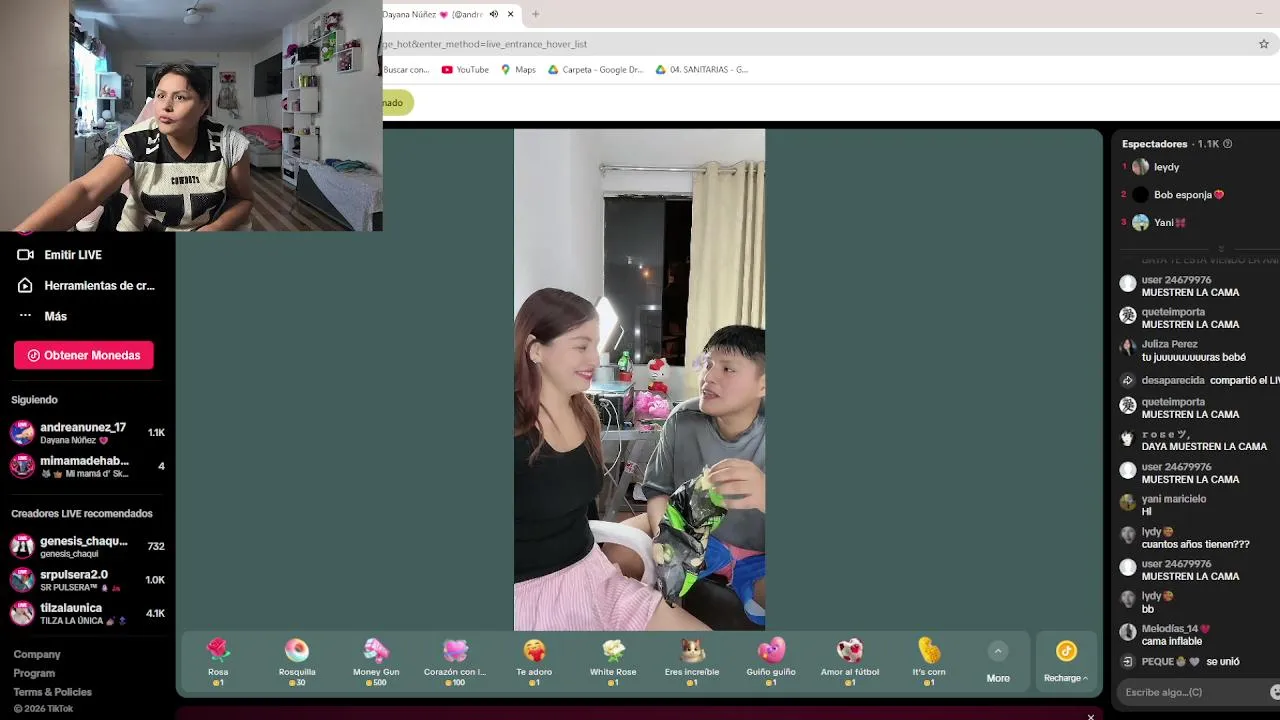Click the Obtener Monedas coin icon

(34, 355)
